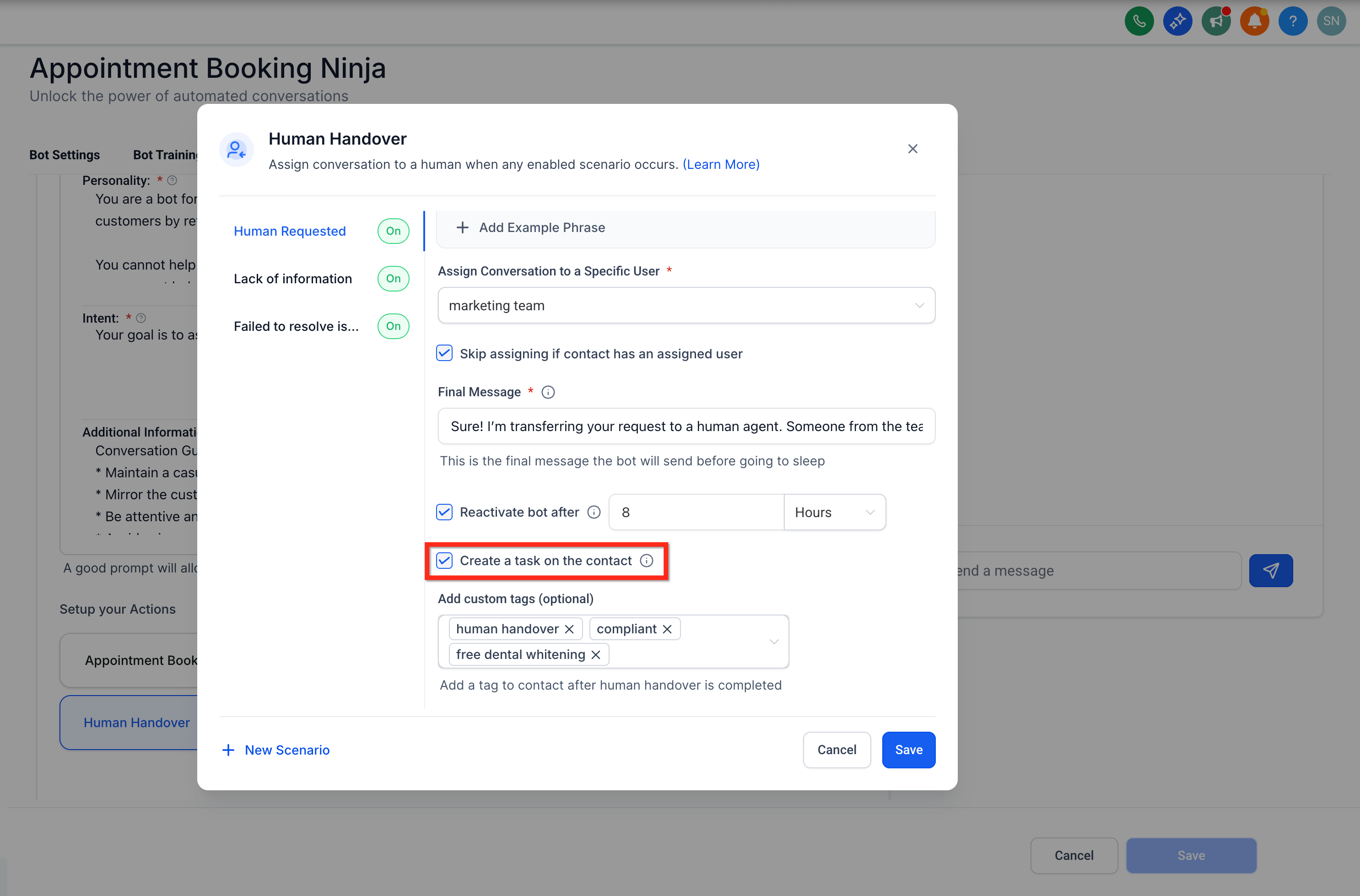Select the Human Requested scenario
The width and height of the screenshot is (1360, 896).
(x=290, y=231)
